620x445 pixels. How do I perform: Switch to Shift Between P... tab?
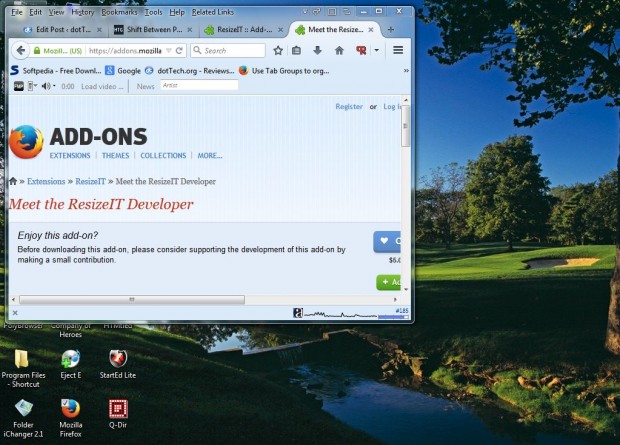point(153,30)
